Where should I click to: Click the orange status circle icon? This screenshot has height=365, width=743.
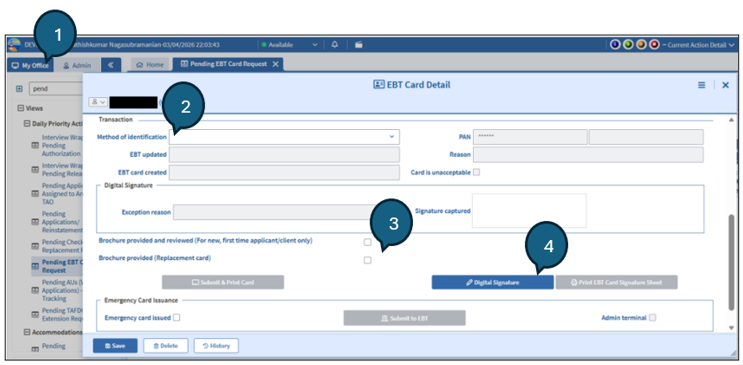point(641,45)
